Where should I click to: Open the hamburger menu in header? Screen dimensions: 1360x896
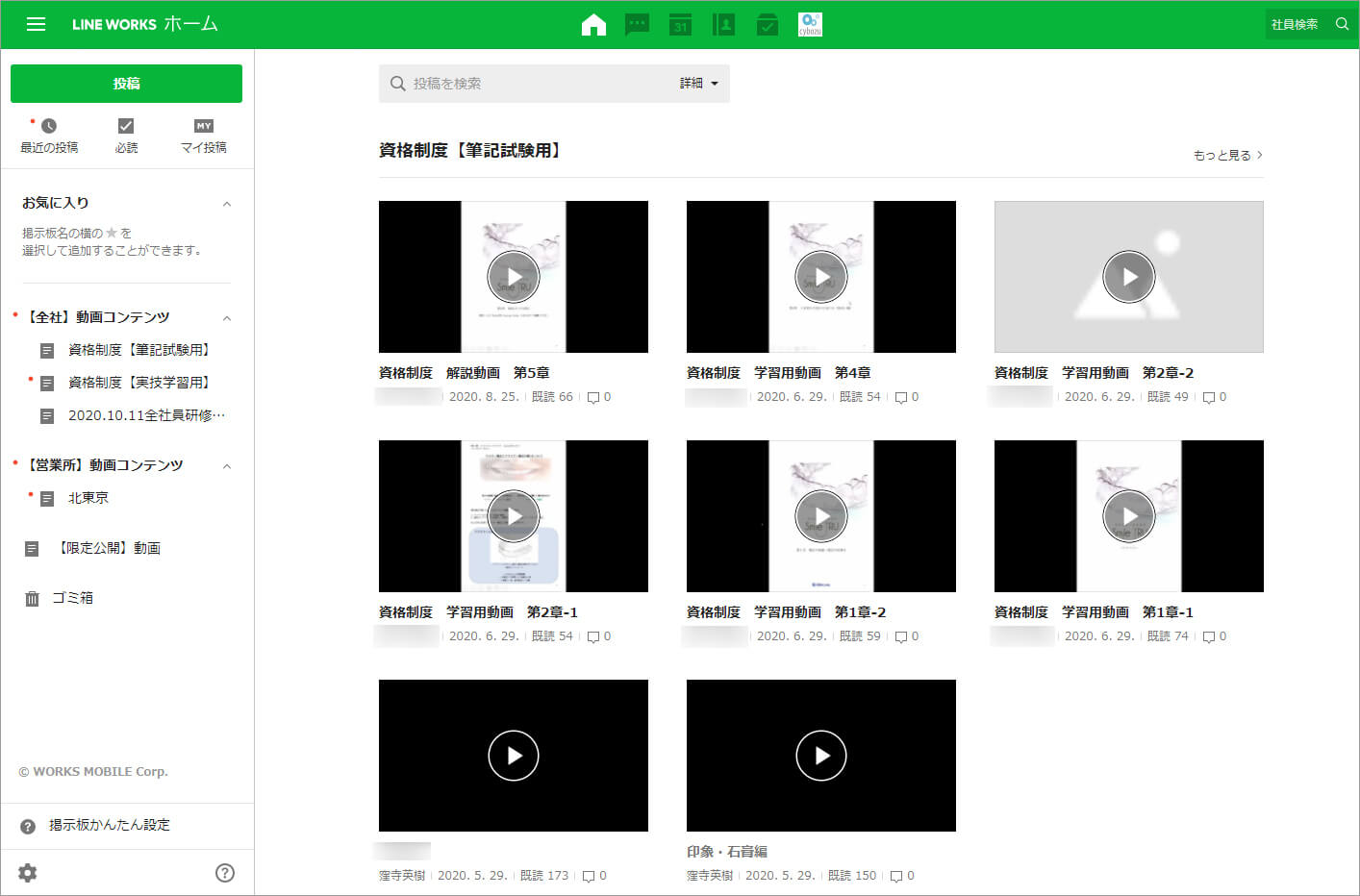36,24
